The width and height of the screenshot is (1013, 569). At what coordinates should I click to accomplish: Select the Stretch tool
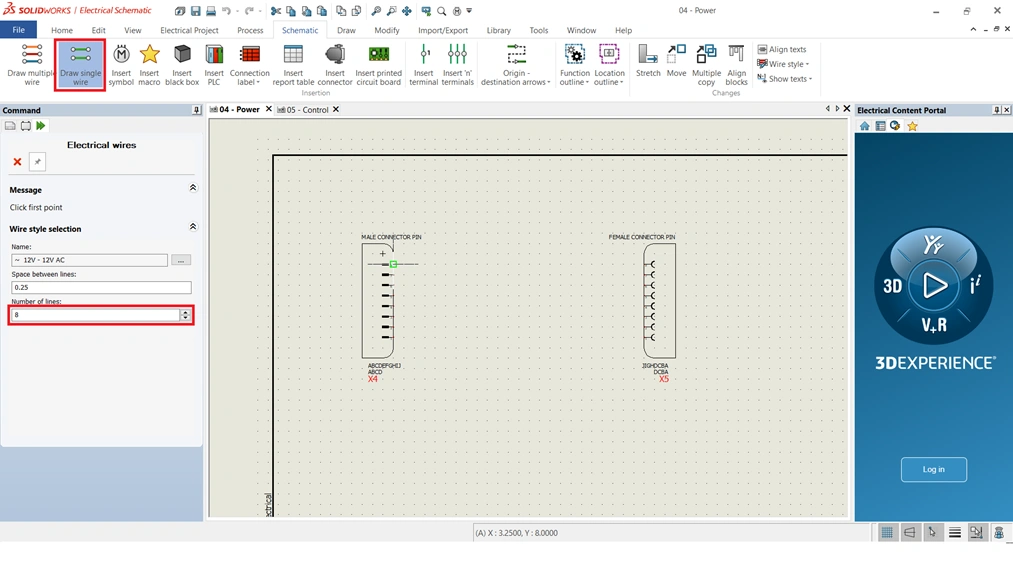648,61
